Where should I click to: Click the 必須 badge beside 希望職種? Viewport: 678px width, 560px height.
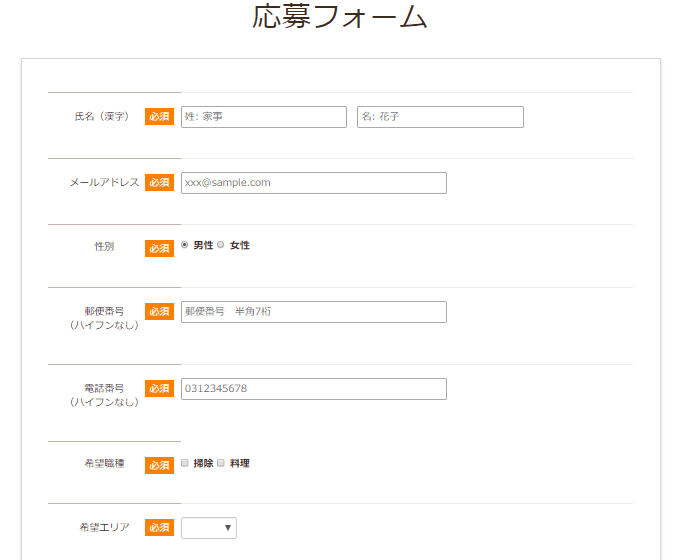[159, 465]
